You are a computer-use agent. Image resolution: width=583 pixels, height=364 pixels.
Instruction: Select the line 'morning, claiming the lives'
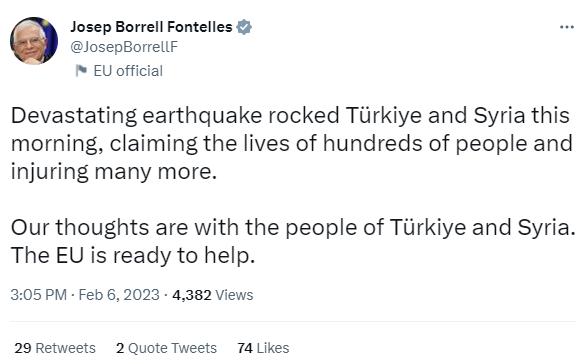click(x=292, y=144)
